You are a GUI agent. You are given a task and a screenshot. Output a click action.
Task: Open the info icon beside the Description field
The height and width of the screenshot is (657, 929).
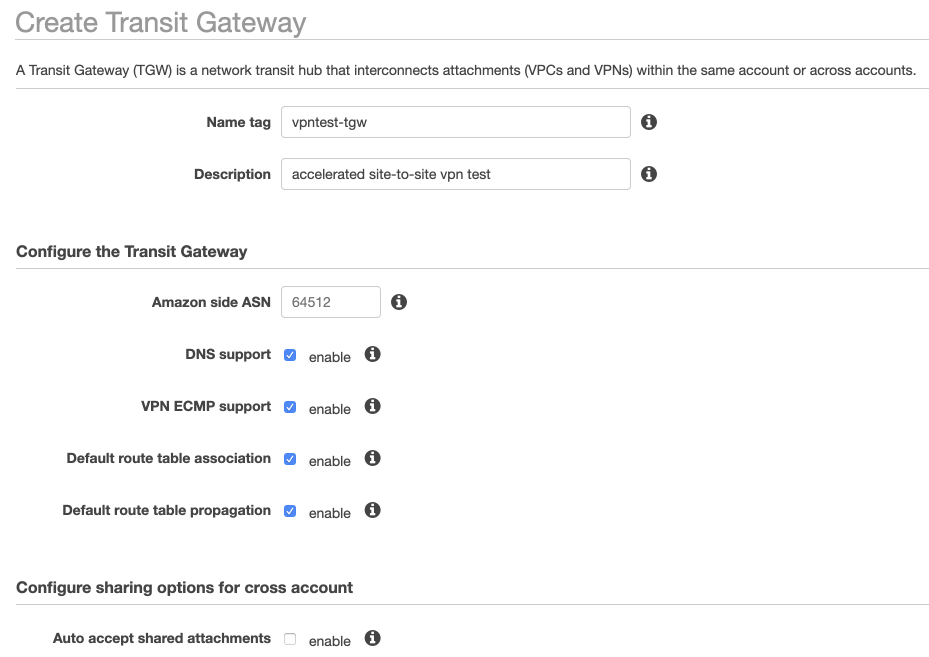point(649,174)
